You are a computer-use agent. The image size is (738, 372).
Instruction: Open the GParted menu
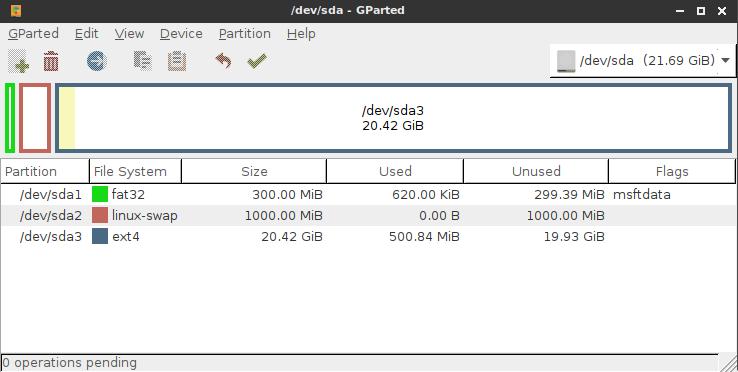tap(33, 34)
